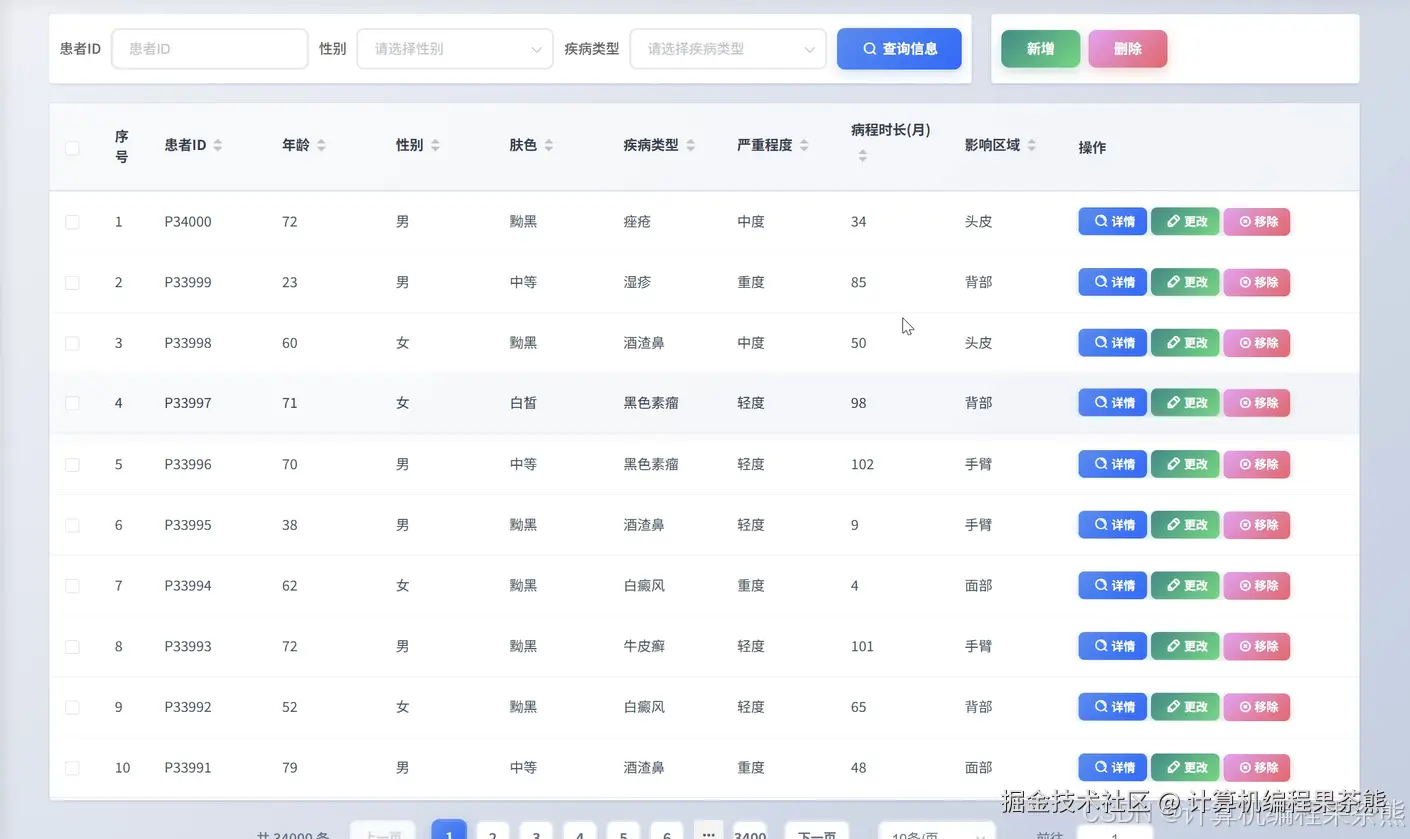
Task: Open details for patient P33991 via 详情 icon
Action: click(x=1112, y=767)
